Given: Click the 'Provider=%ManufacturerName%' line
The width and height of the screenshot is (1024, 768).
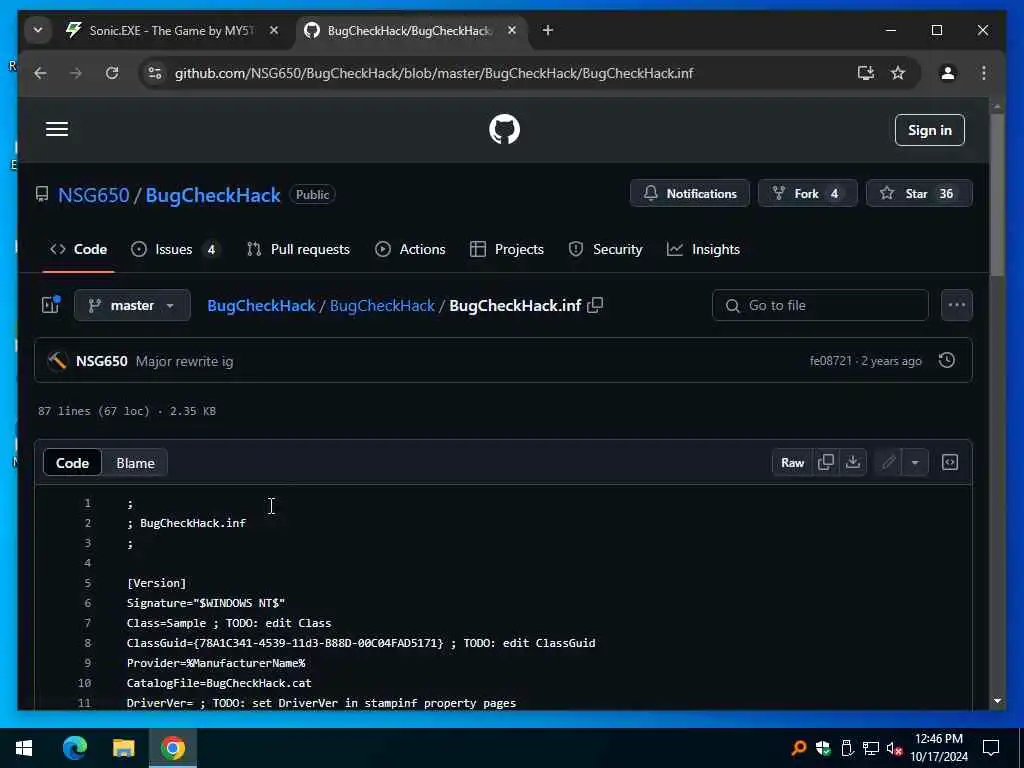Looking at the screenshot, I should [216, 663].
